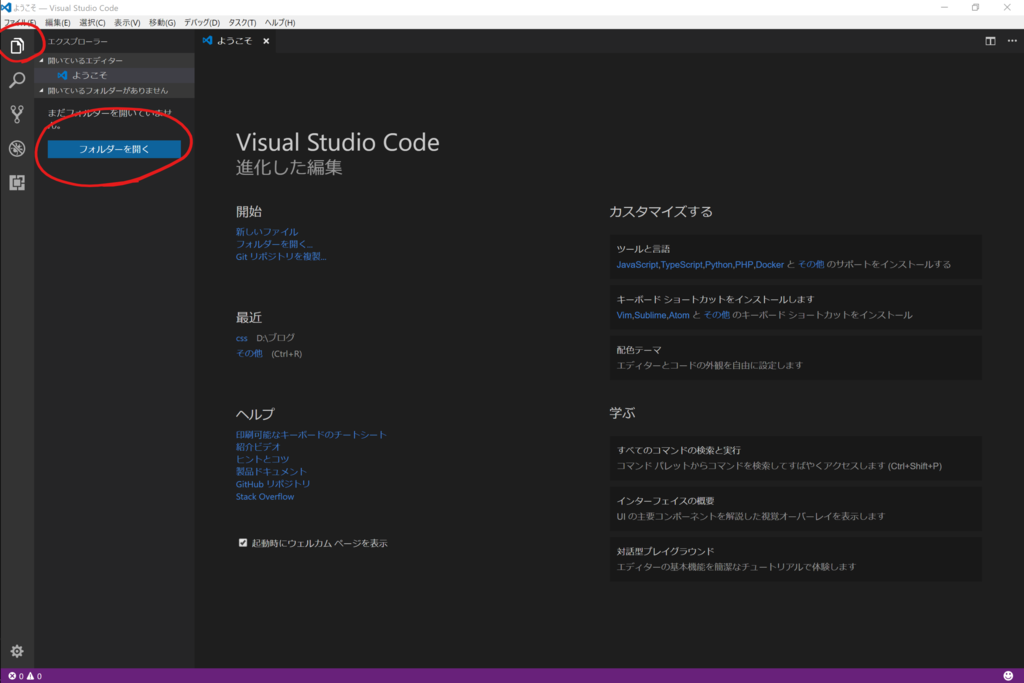
Task: Open the 移動(G) menu
Action: coord(162,22)
